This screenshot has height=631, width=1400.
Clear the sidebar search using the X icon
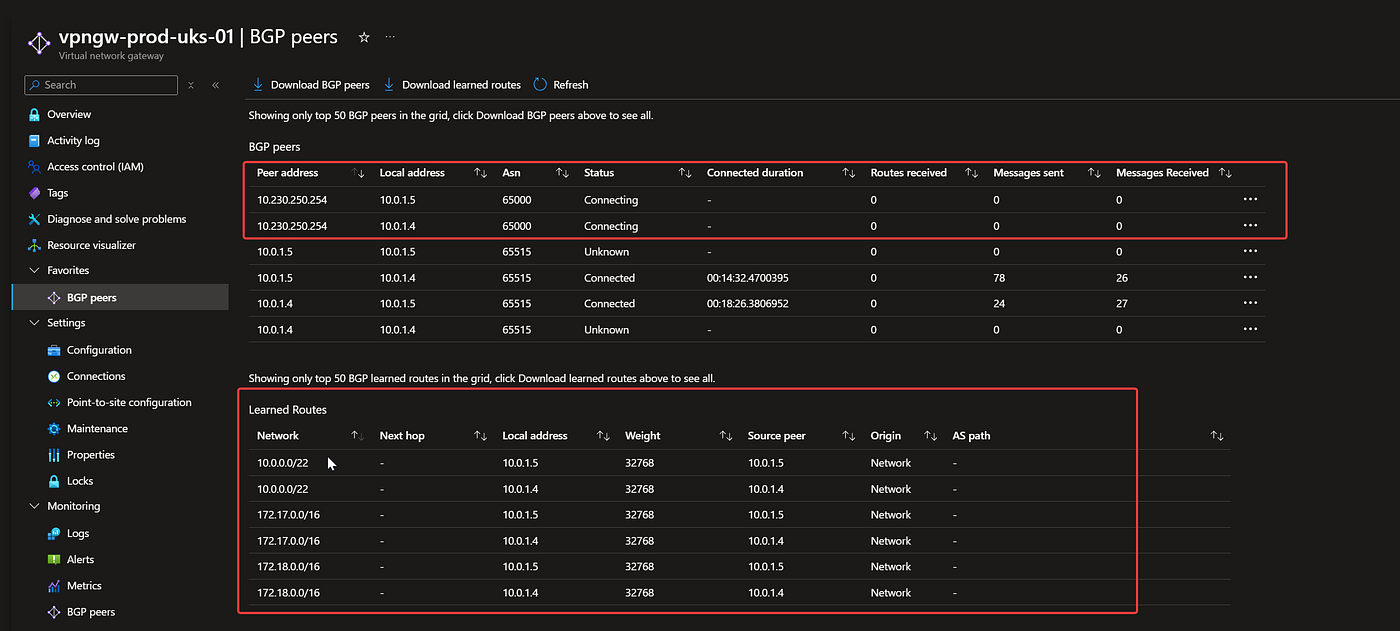pyautogui.click(x=190, y=85)
